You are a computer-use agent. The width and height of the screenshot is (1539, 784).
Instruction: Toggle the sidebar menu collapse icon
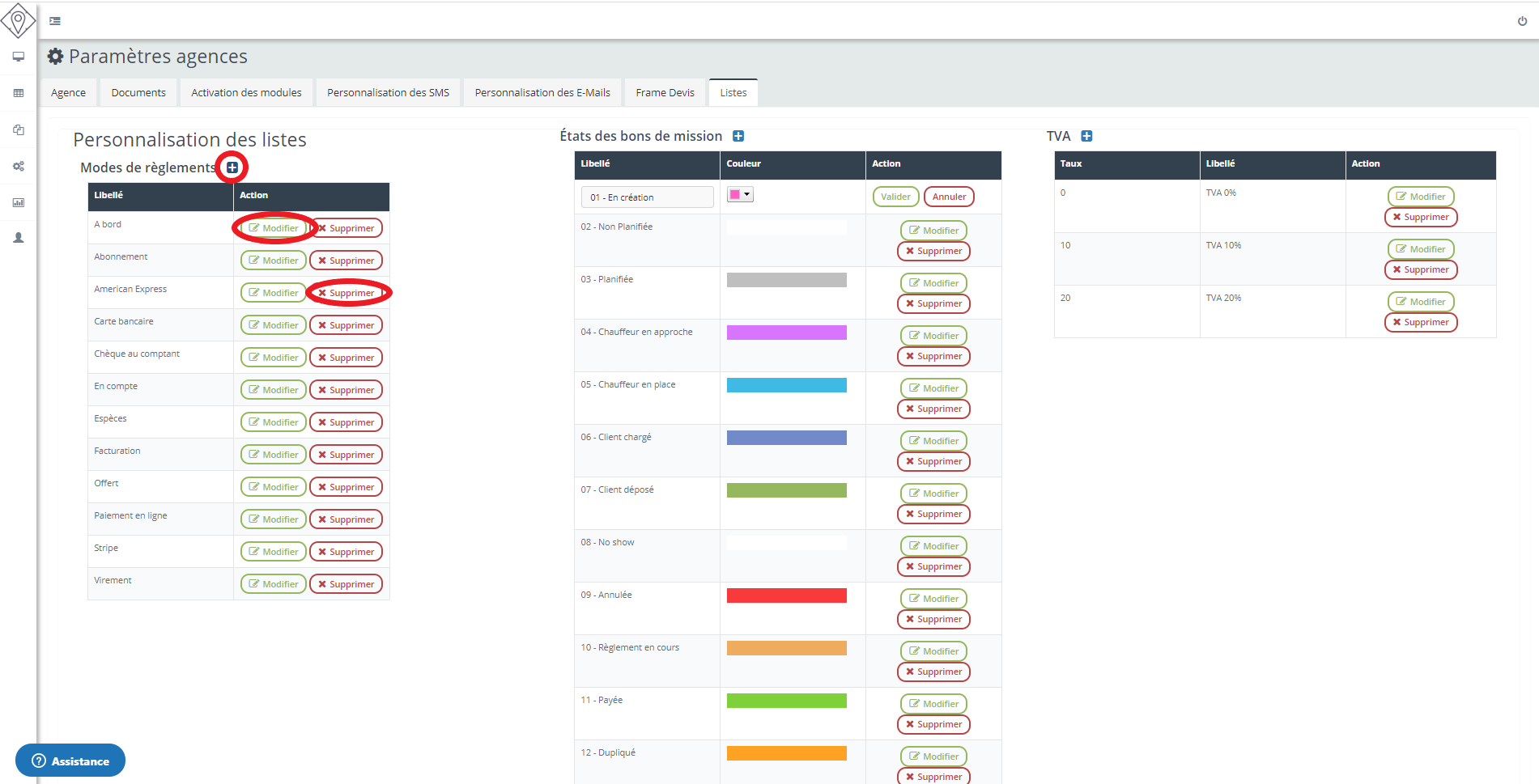(x=55, y=21)
